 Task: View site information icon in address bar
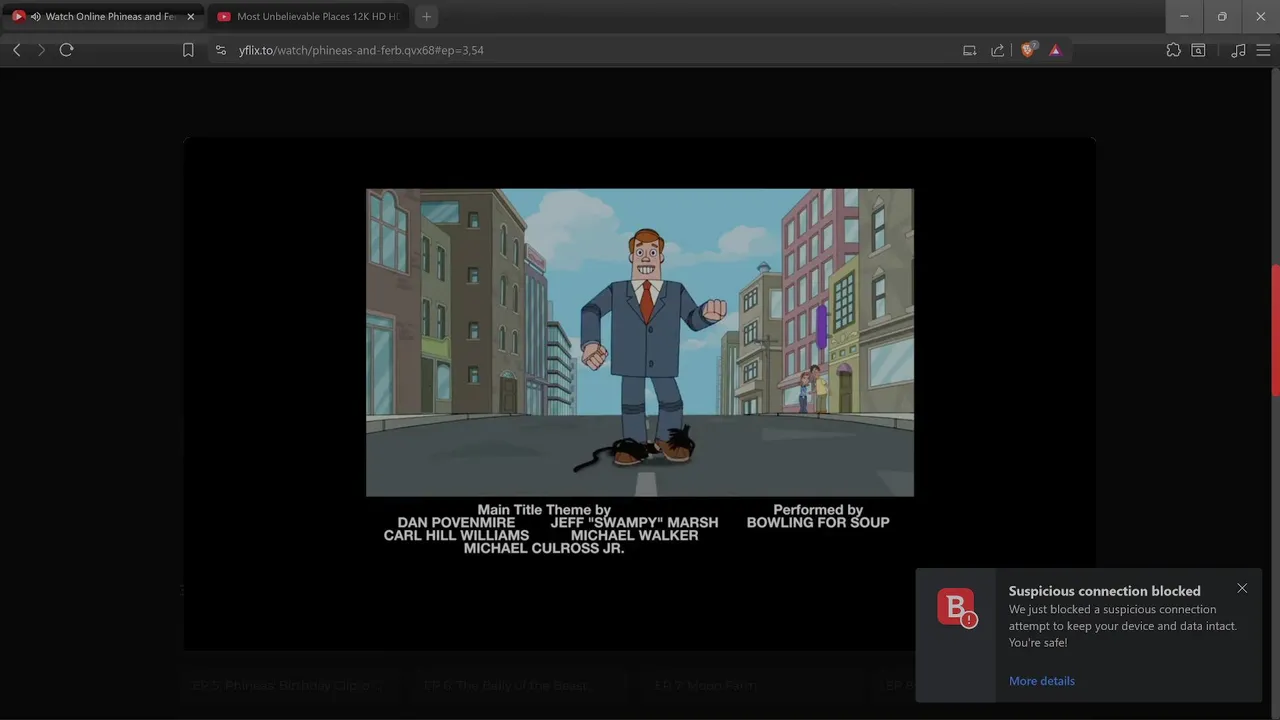click(x=221, y=50)
